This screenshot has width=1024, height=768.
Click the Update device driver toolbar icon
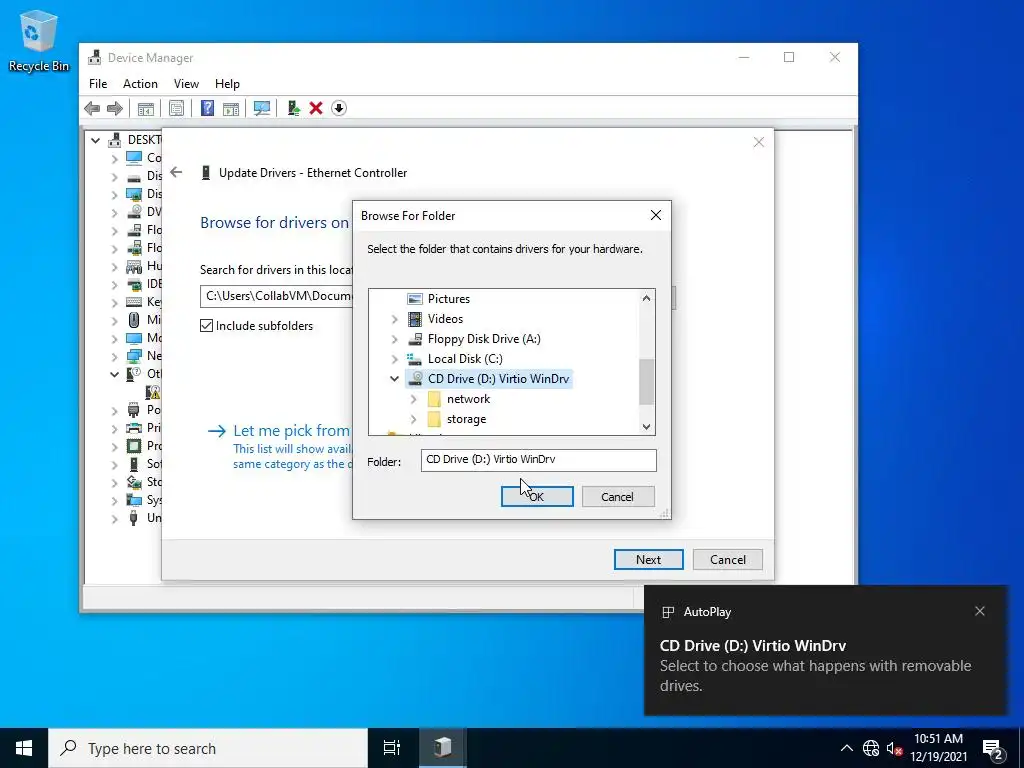pyautogui.click(x=293, y=108)
